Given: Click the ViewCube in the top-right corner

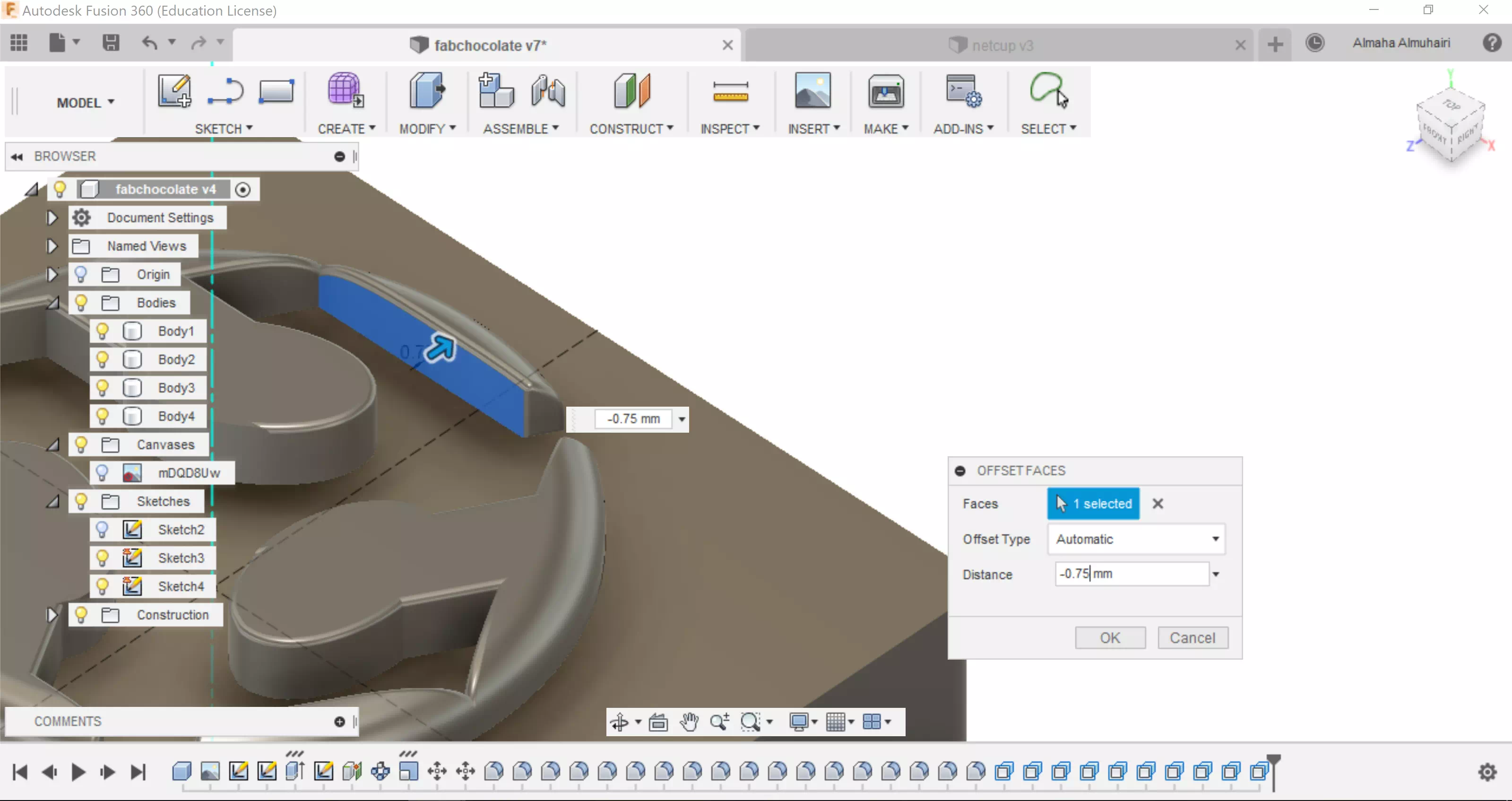Looking at the screenshot, I should coord(1450,123).
